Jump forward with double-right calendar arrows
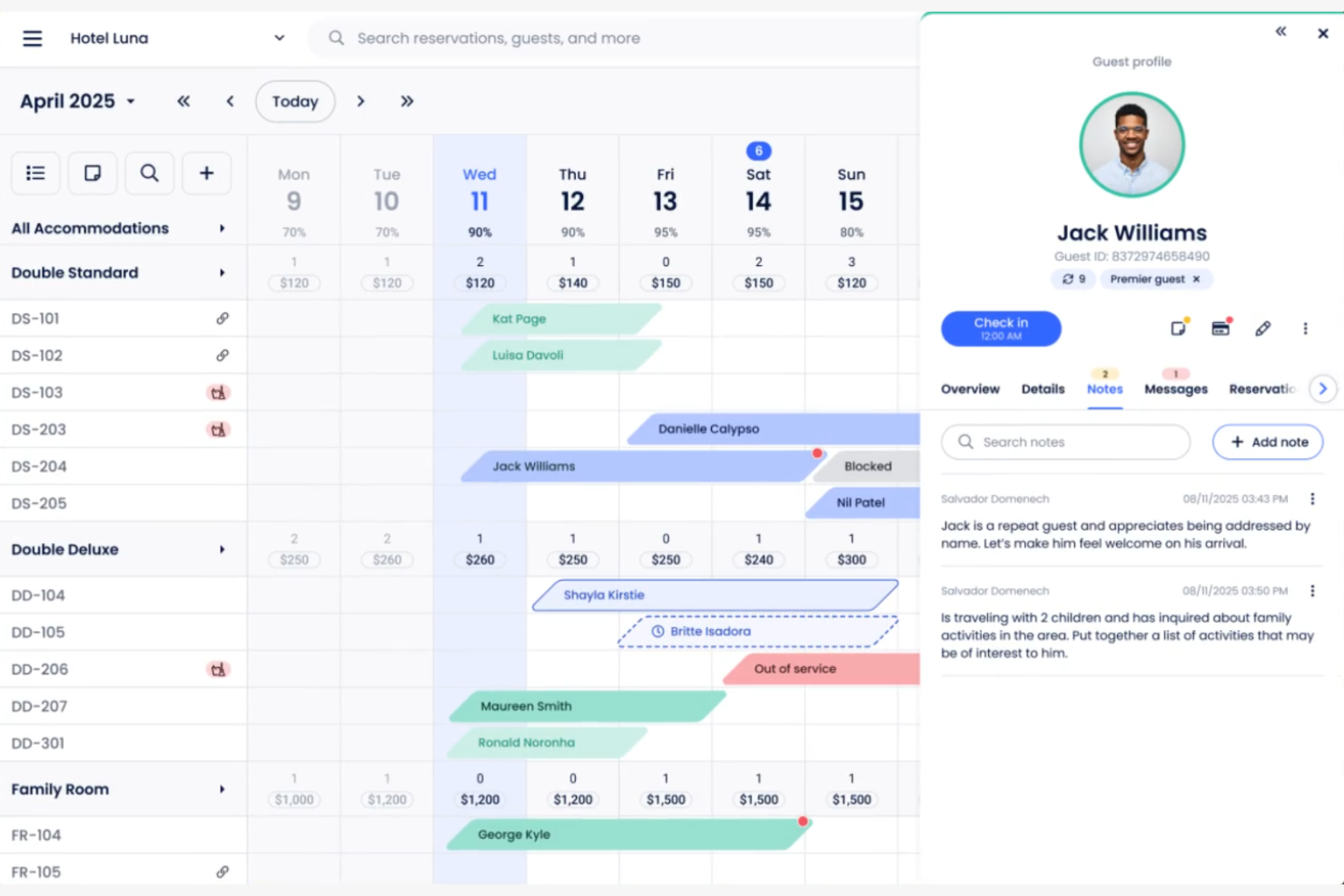 tap(407, 101)
